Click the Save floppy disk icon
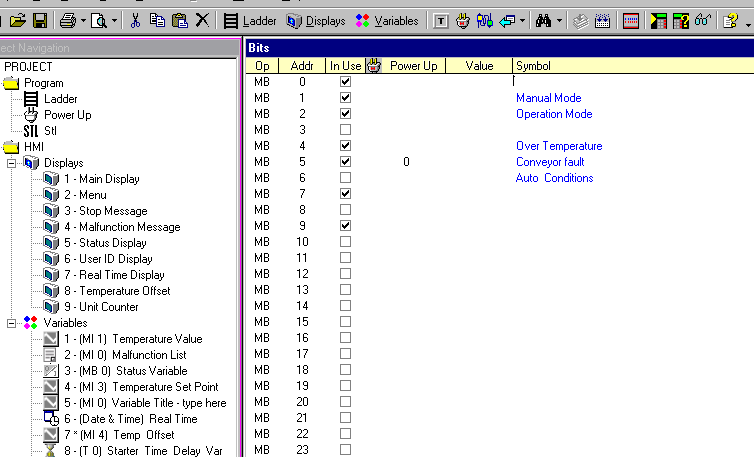This screenshot has width=754, height=457. point(39,20)
